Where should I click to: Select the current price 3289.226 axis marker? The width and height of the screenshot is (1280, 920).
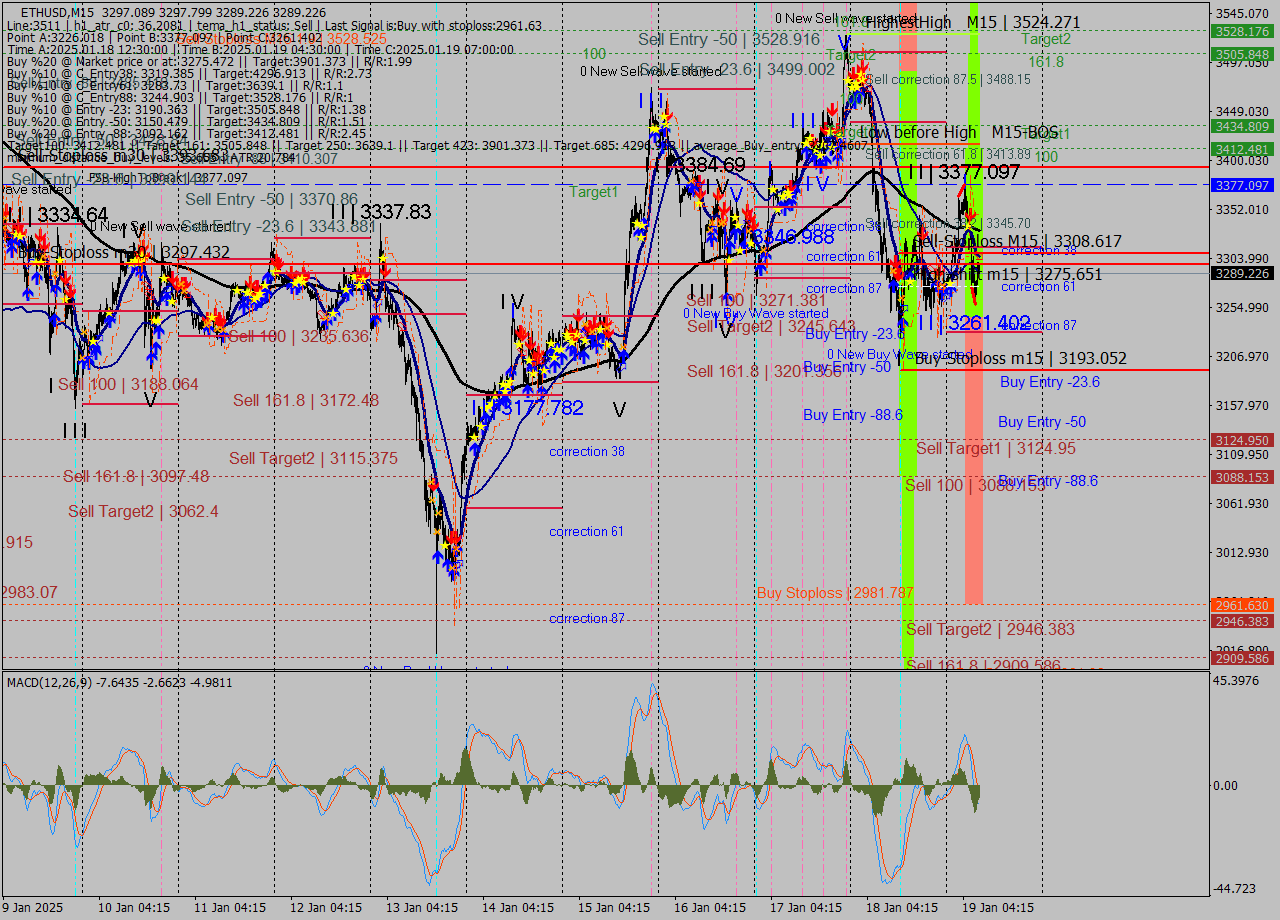pos(1242,273)
